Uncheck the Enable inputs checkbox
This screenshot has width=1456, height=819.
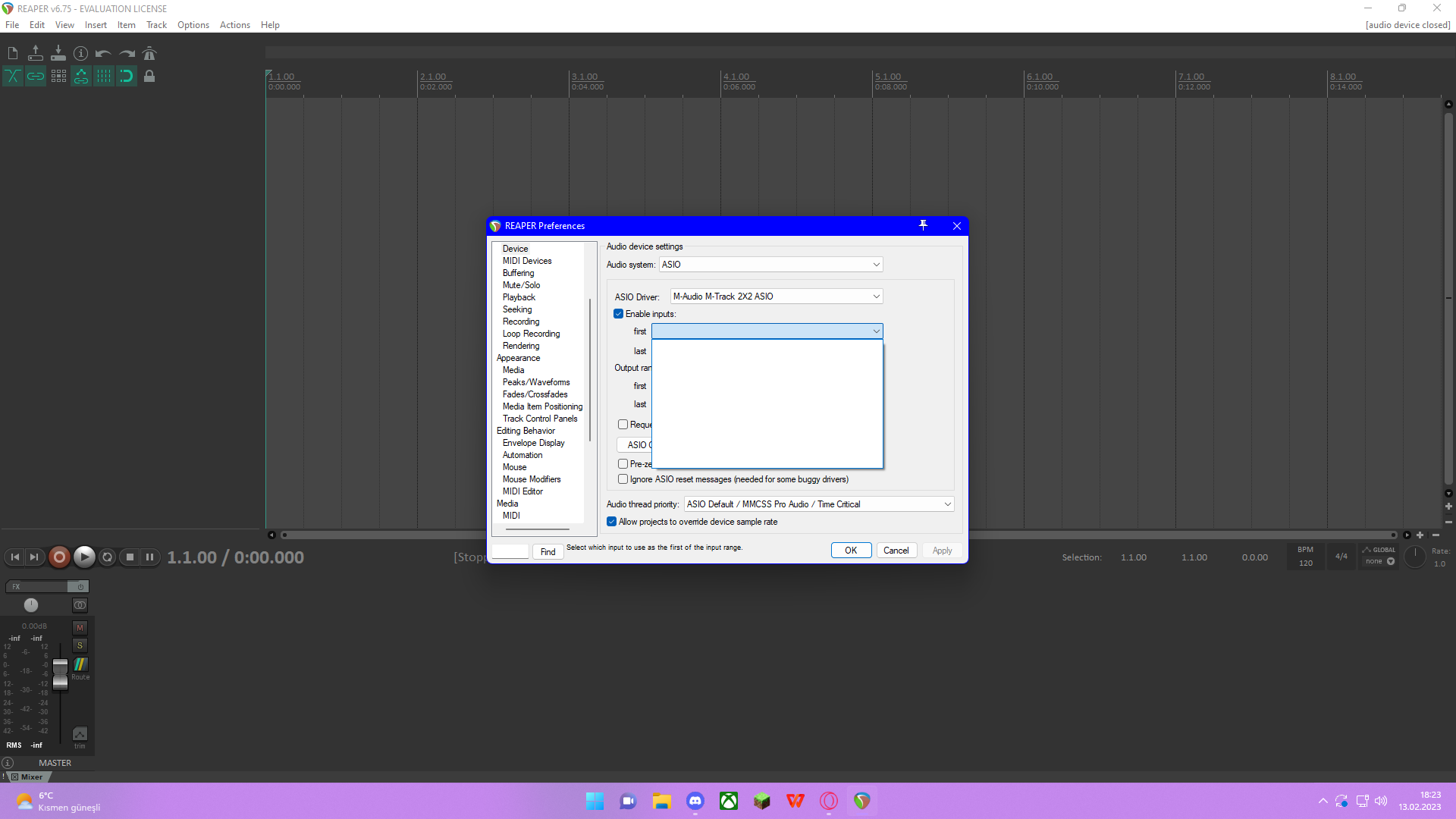(619, 314)
